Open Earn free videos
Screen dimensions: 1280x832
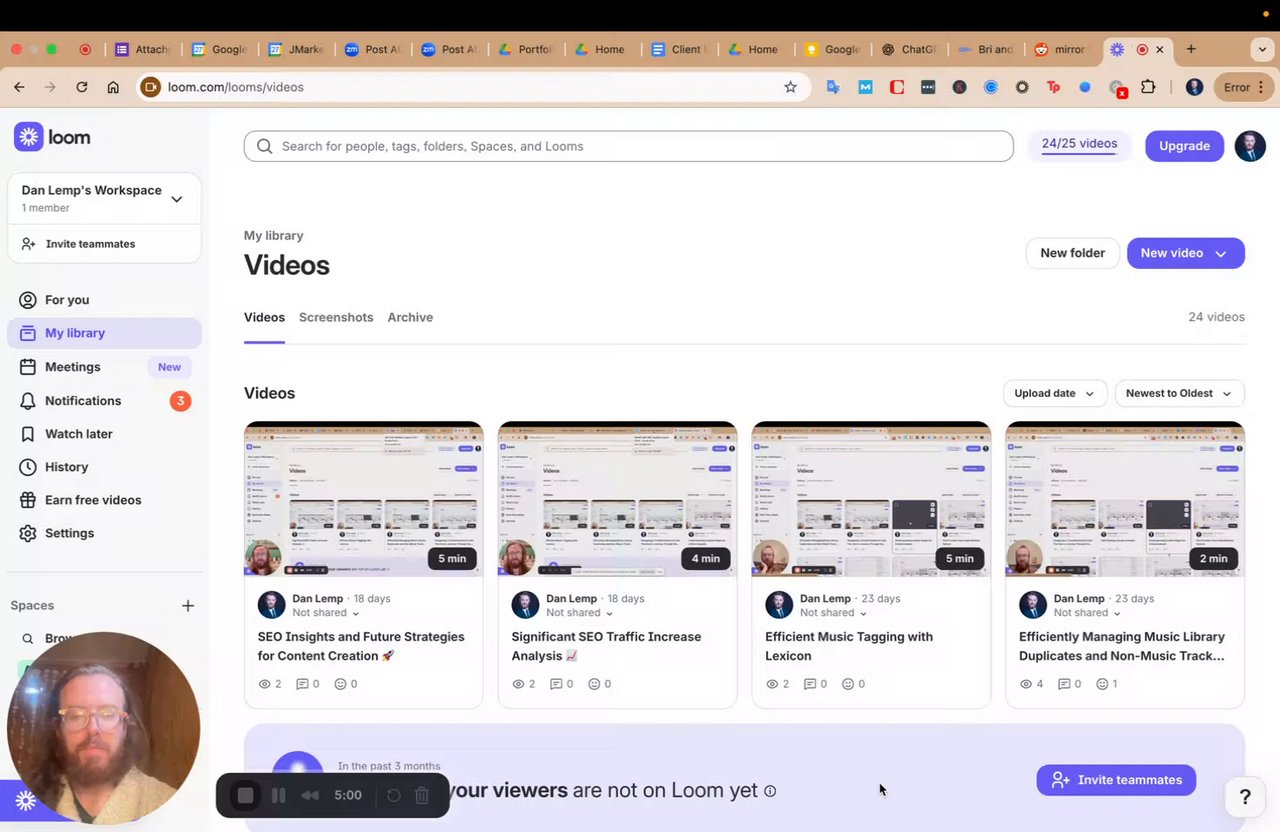tap(104, 500)
